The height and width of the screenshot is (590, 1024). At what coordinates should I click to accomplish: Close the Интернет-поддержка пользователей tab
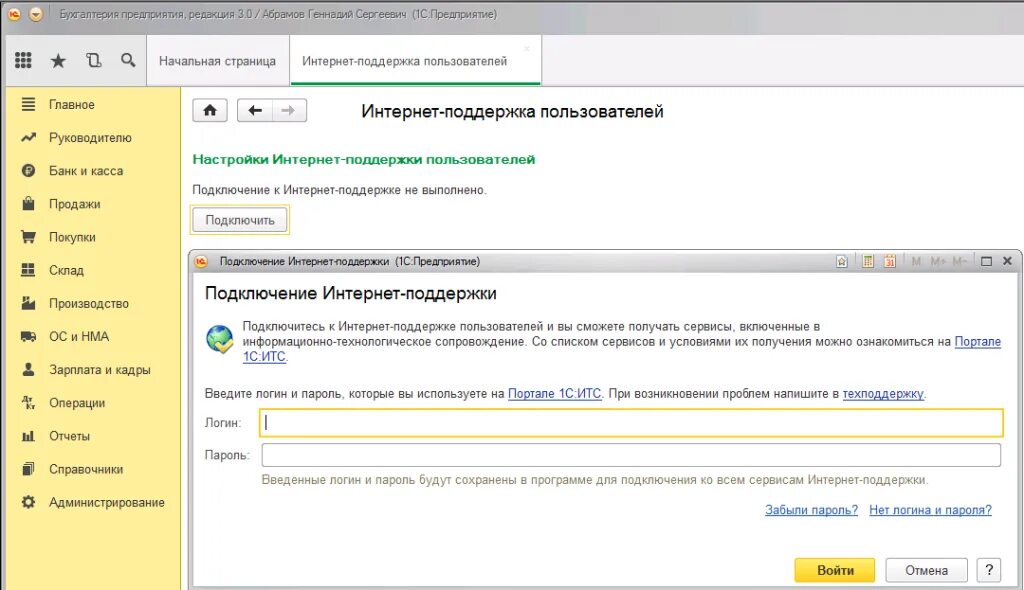(x=527, y=48)
